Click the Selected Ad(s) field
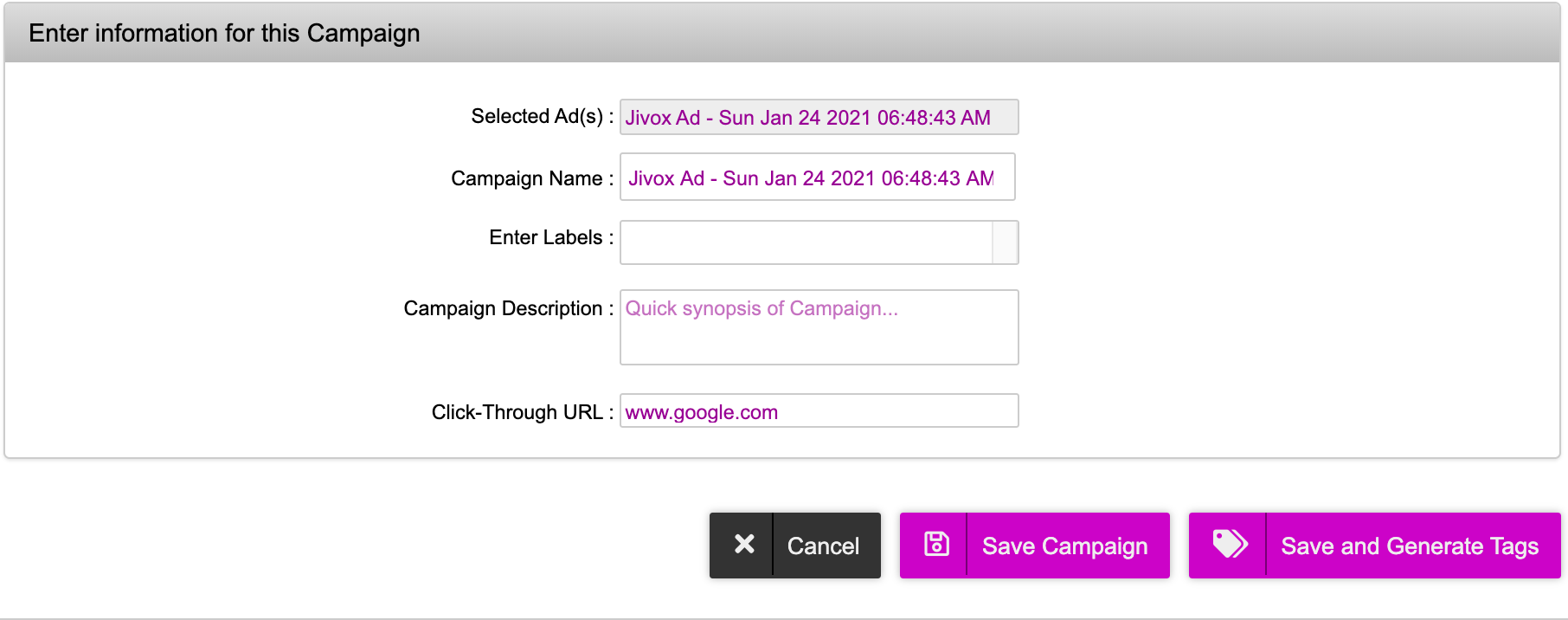 point(819,117)
